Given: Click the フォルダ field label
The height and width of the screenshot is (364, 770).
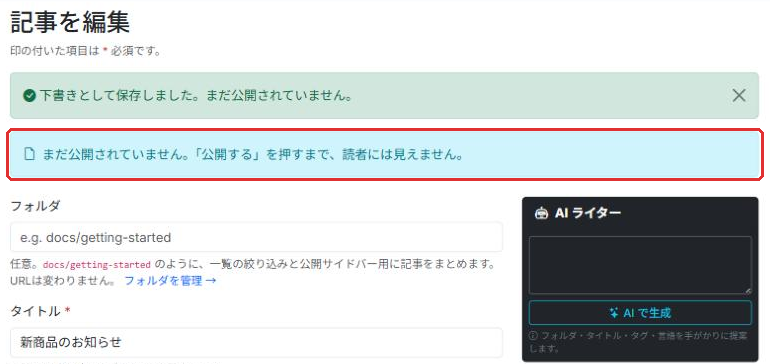Looking at the screenshot, I should point(35,206).
